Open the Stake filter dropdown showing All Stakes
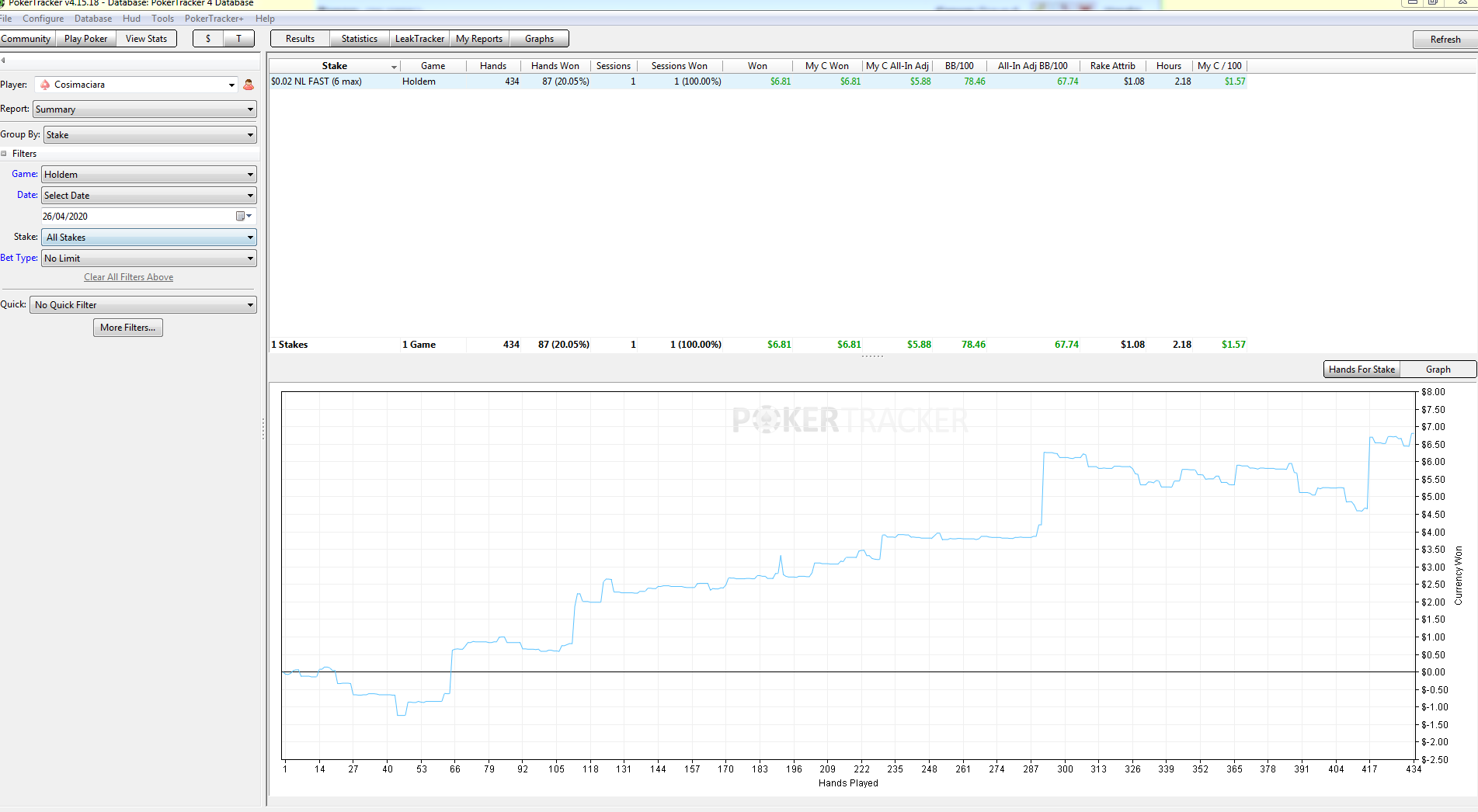 pyautogui.click(x=149, y=238)
